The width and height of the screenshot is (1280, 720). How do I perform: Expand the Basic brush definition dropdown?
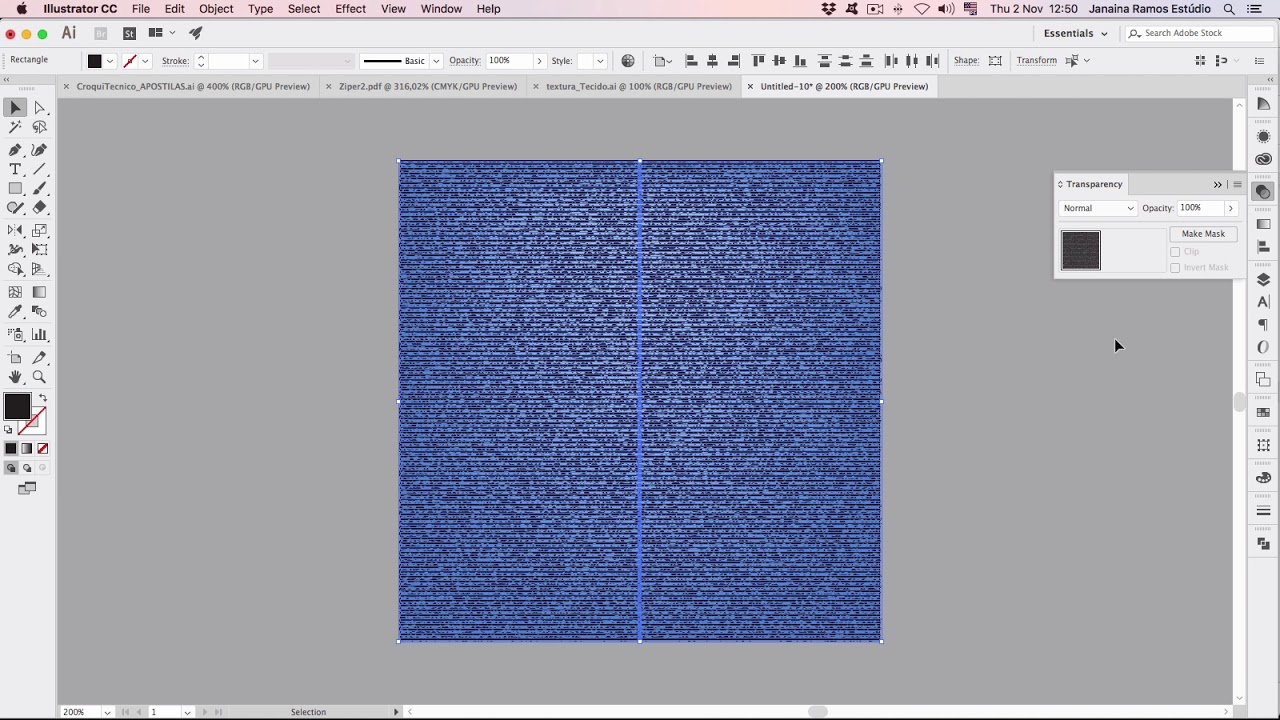click(x=436, y=61)
